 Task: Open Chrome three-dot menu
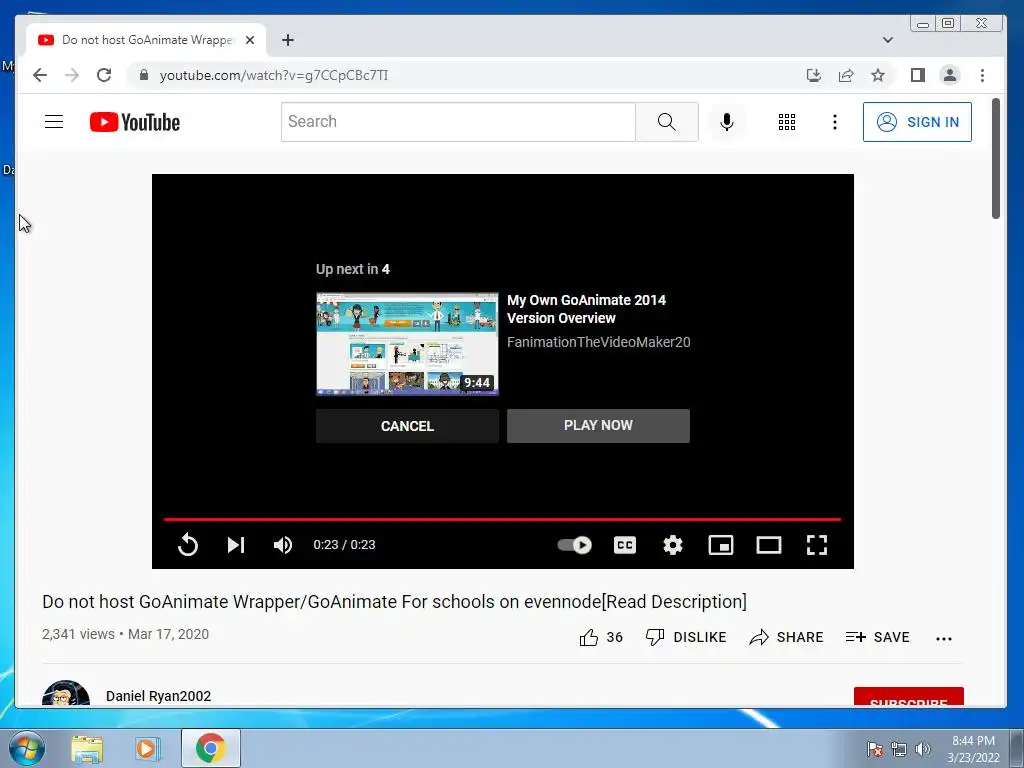(x=982, y=75)
